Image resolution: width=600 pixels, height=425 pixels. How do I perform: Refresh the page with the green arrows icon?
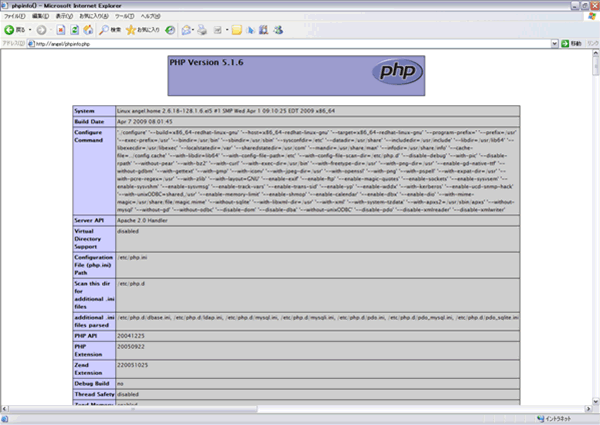coord(75,30)
